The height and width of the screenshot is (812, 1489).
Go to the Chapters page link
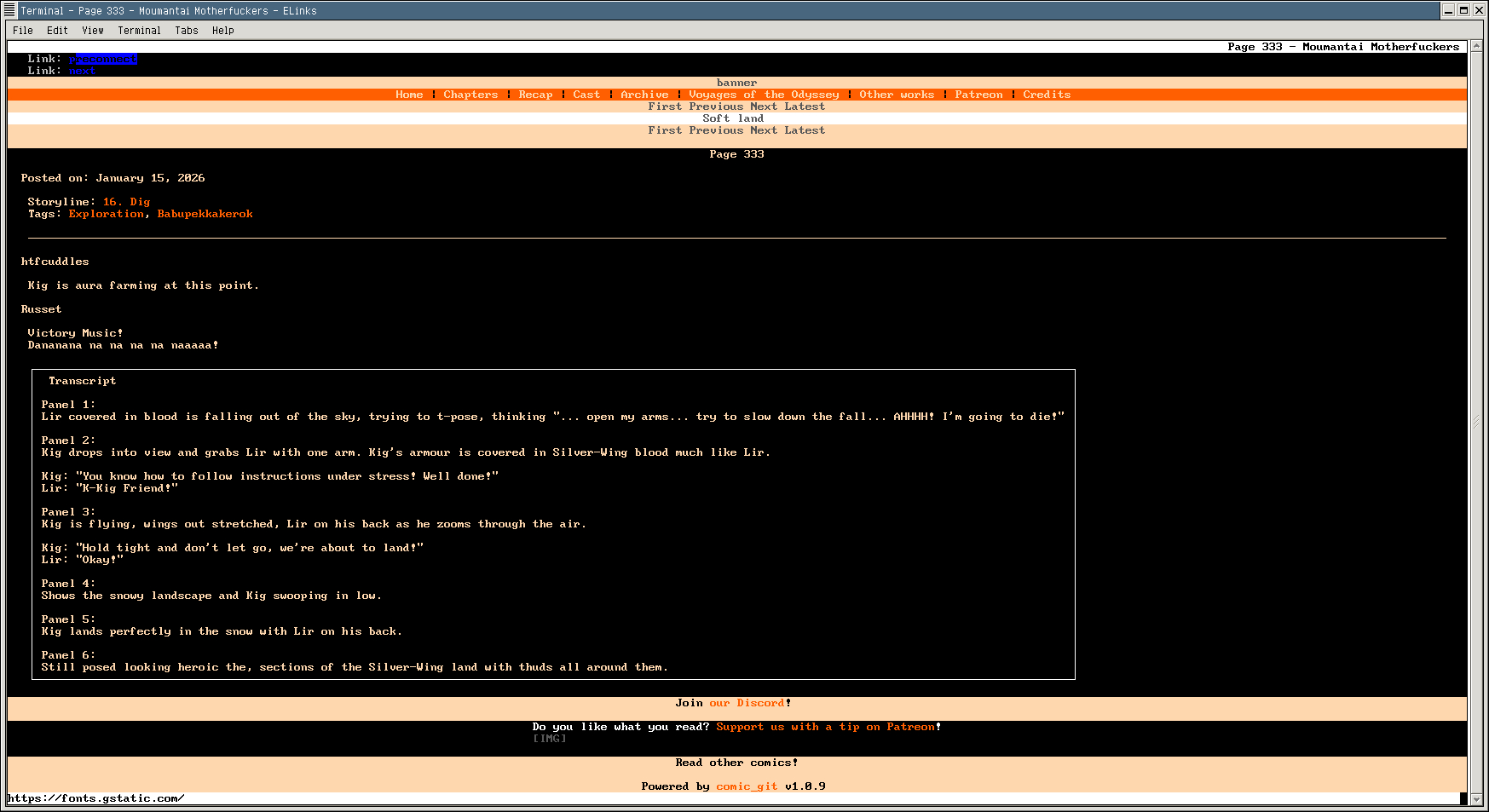click(470, 95)
